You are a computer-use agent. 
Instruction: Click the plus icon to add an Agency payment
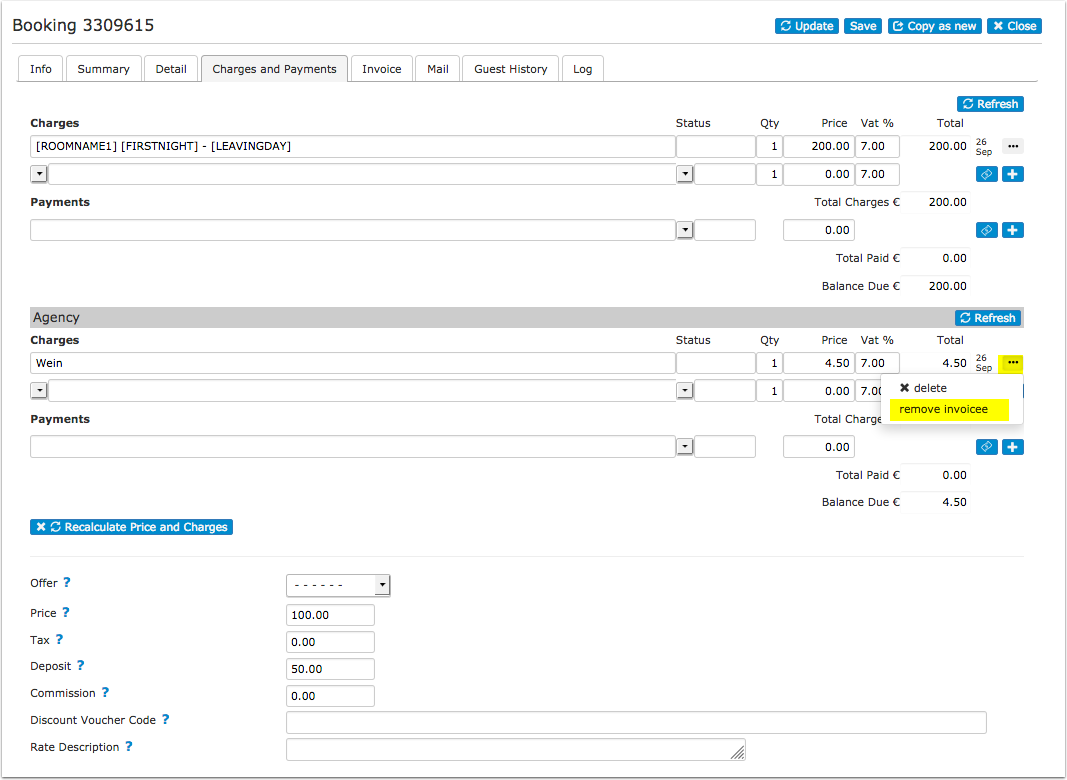coord(1013,447)
